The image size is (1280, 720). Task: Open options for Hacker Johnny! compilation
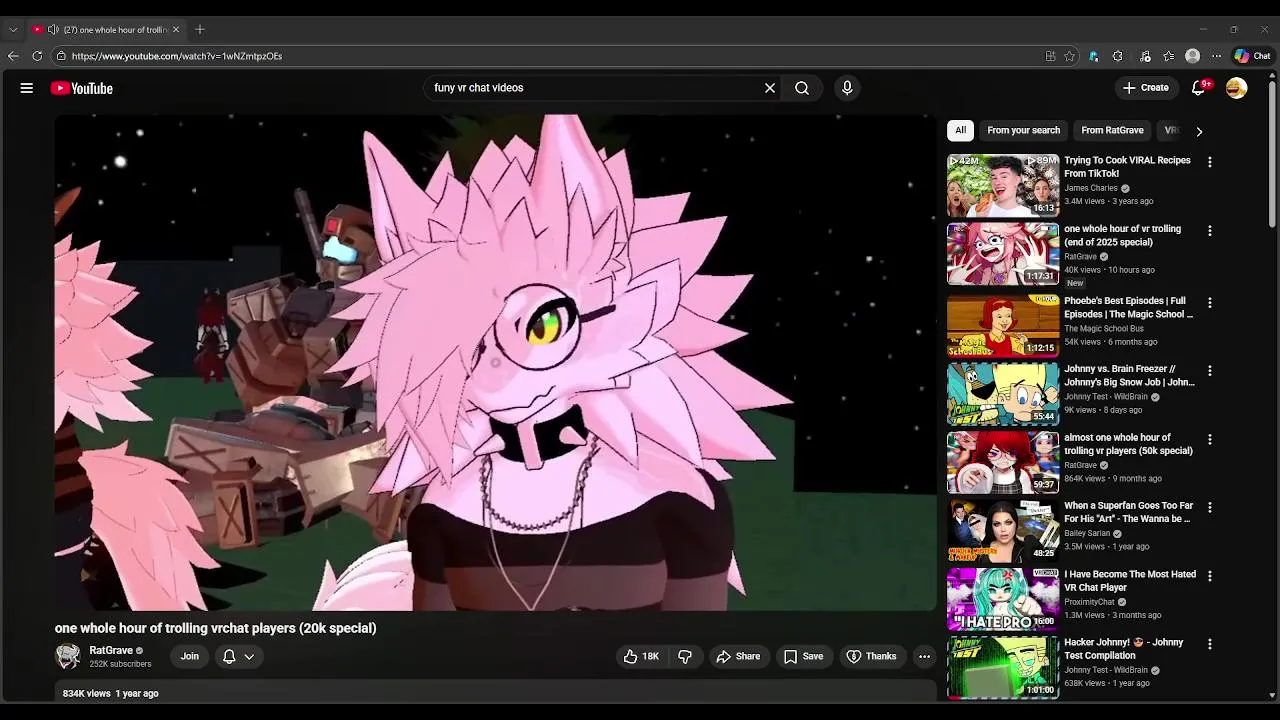pyautogui.click(x=1210, y=644)
